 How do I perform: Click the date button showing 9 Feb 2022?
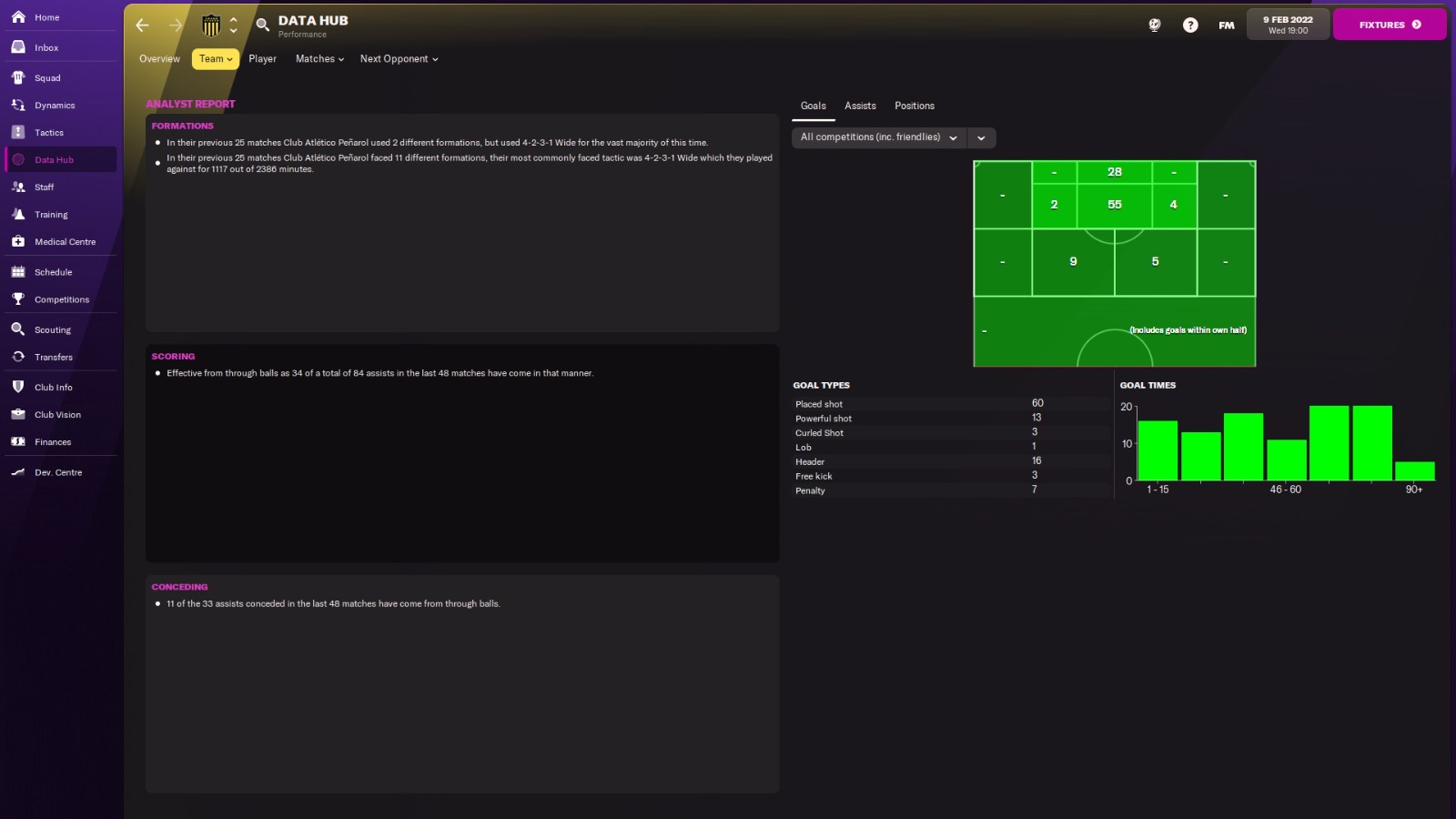1288,25
